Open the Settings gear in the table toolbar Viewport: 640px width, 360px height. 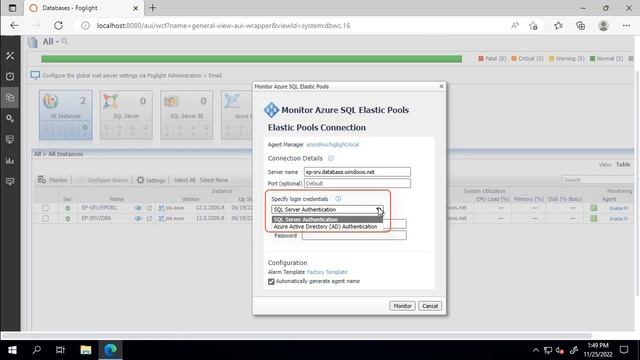tap(151, 180)
